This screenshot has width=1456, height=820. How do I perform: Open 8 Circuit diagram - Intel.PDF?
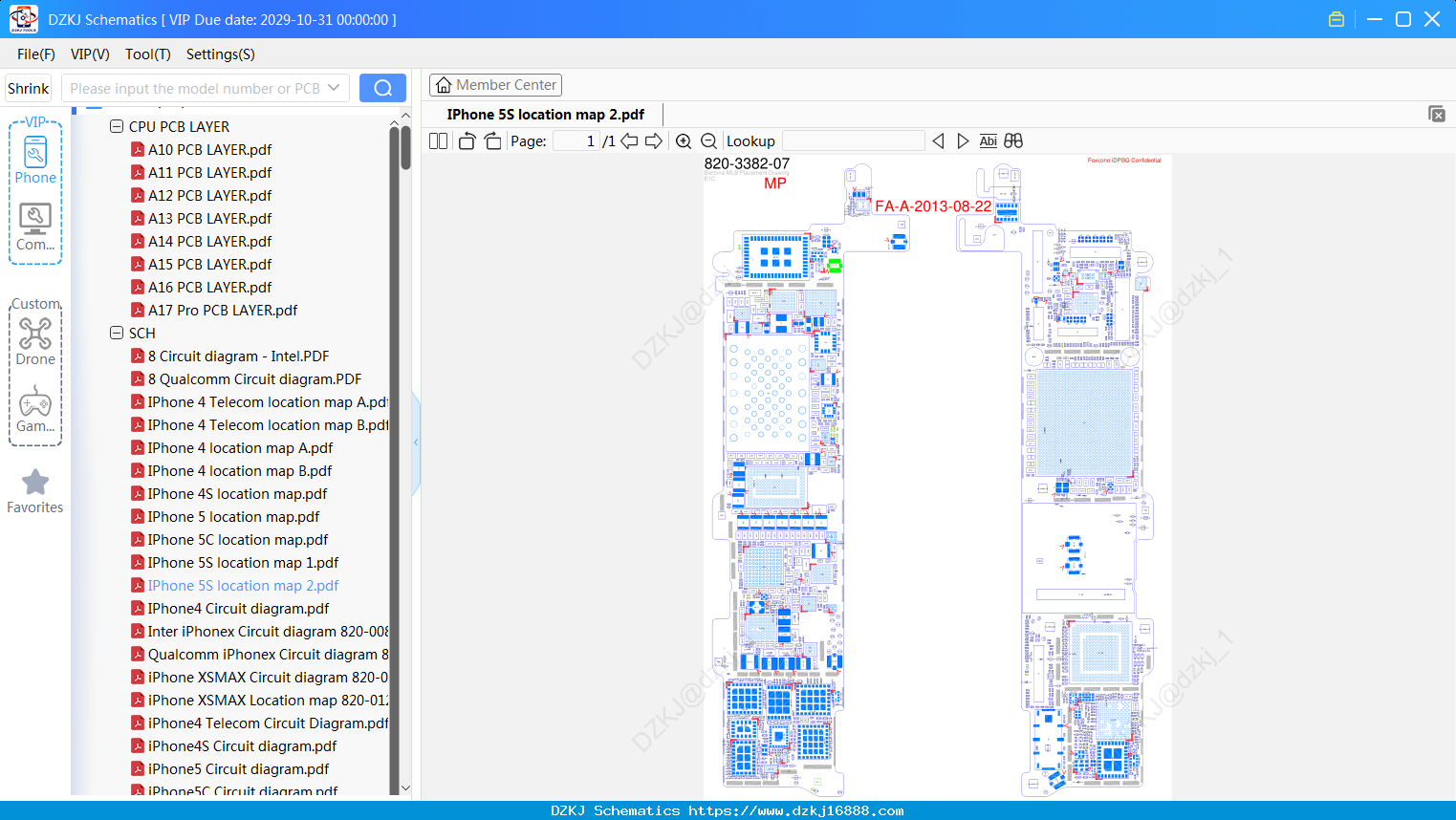click(238, 356)
